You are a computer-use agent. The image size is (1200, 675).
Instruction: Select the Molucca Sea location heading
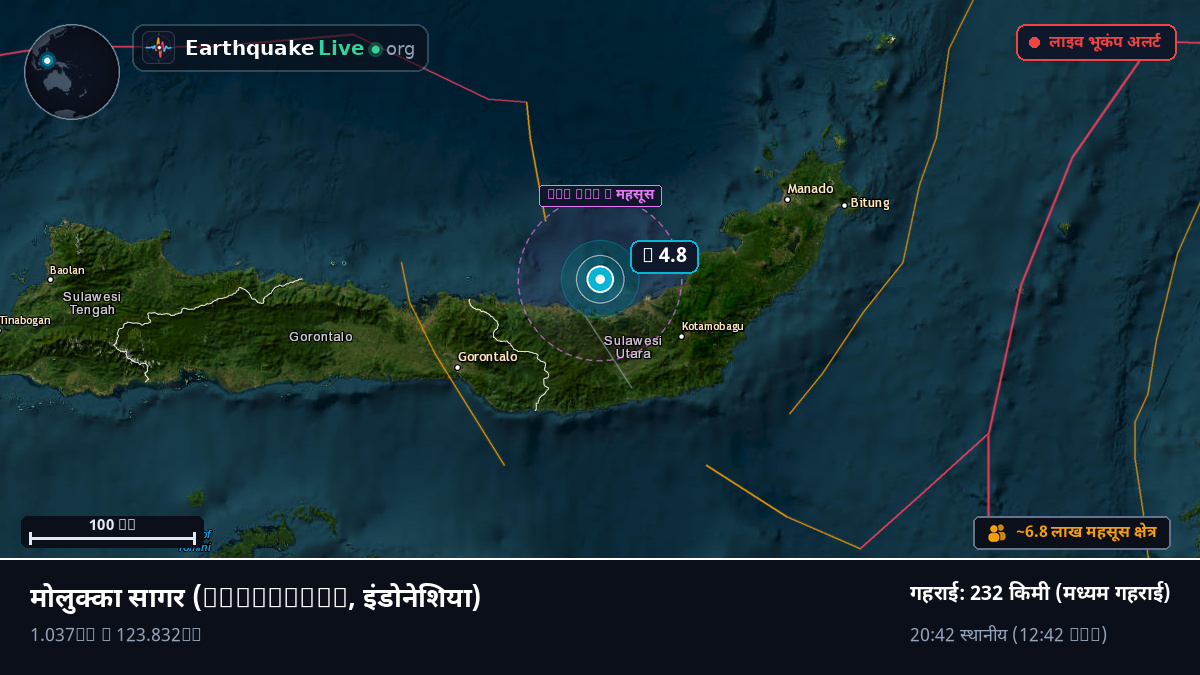coord(256,598)
